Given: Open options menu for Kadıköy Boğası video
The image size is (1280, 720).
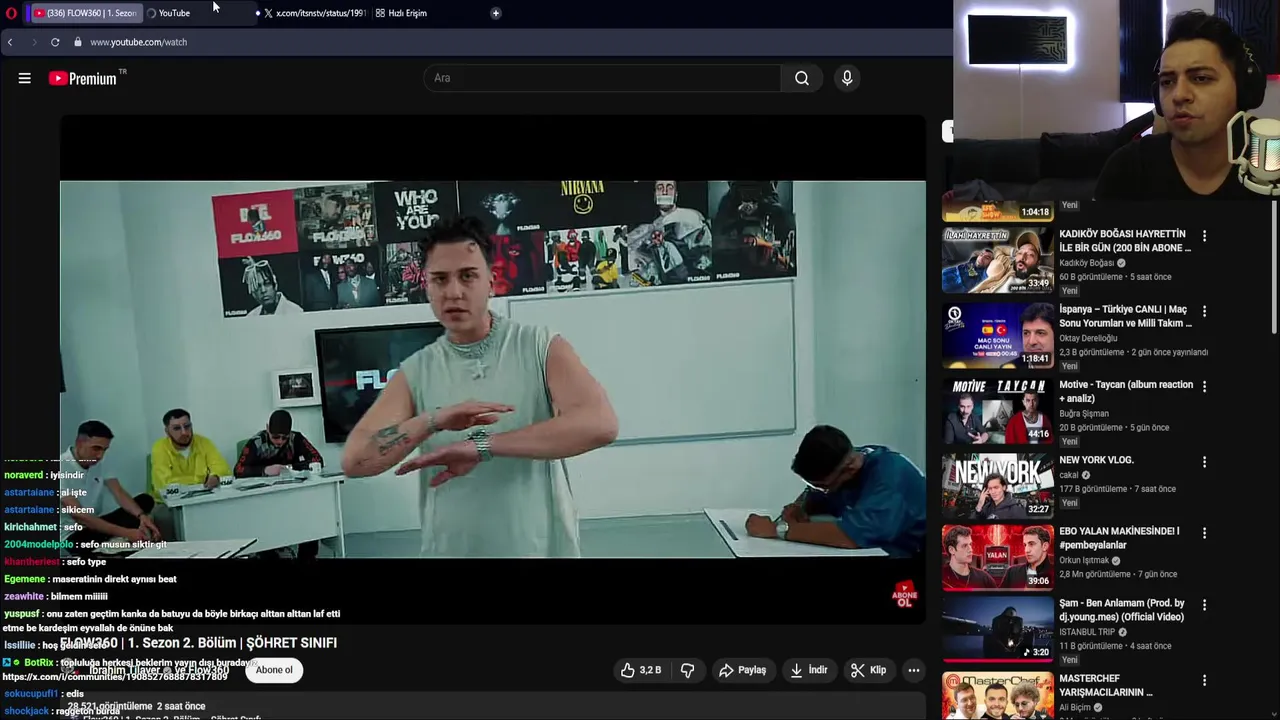Looking at the screenshot, I should pyautogui.click(x=1204, y=236).
